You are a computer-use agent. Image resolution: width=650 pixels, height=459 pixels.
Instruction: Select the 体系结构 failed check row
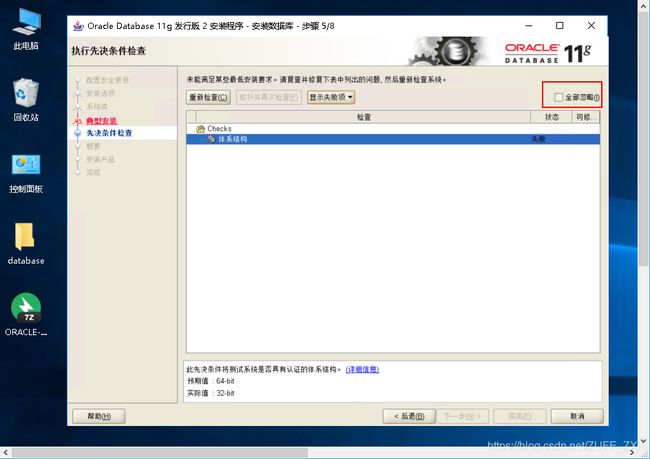tap(393, 139)
